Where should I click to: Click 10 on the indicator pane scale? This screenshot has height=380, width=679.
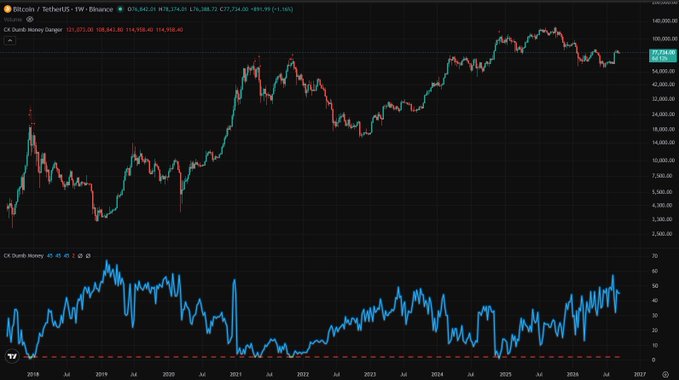[655, 345]
